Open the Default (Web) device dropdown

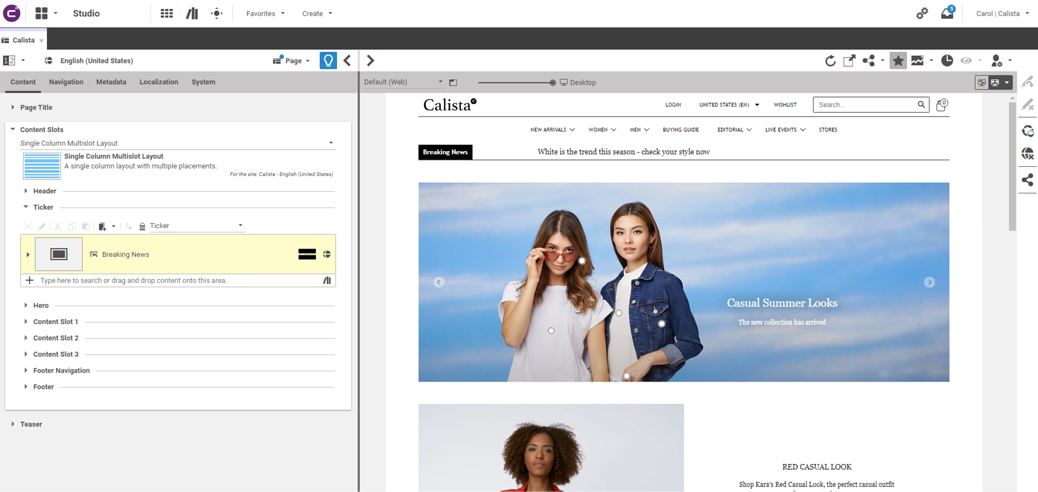click(x=403, y=83)
